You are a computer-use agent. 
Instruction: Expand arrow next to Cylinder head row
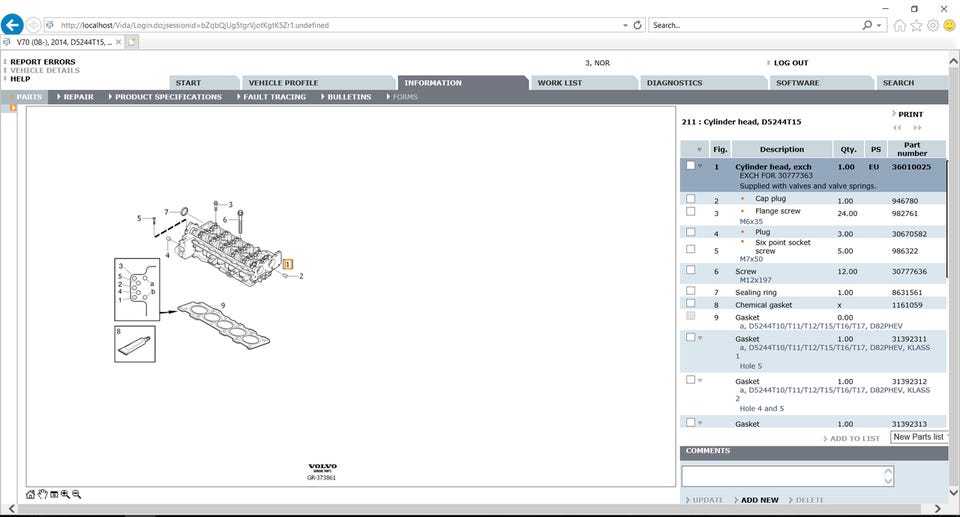[700, 166]
